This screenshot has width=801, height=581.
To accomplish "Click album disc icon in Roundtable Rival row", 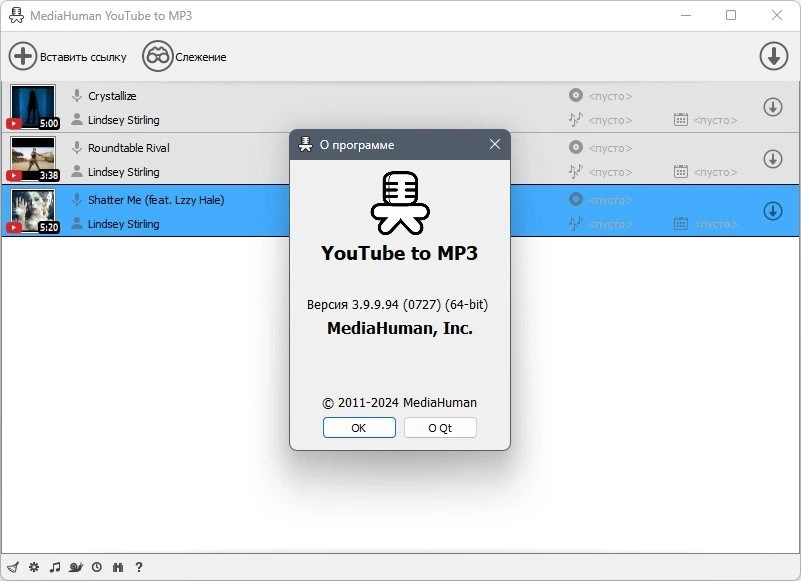I will (576, 147).
